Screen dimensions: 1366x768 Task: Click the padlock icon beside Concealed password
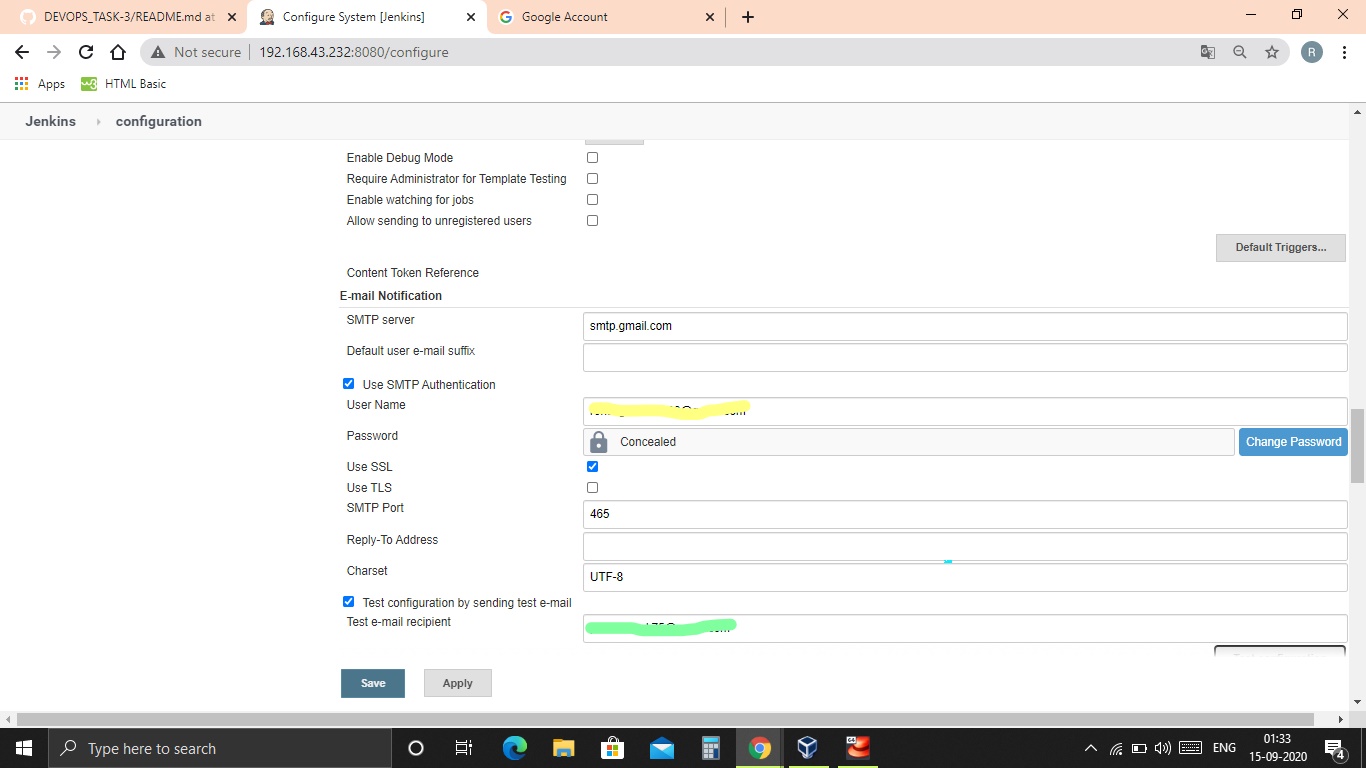pyautogui.click(x=599, y=442)
